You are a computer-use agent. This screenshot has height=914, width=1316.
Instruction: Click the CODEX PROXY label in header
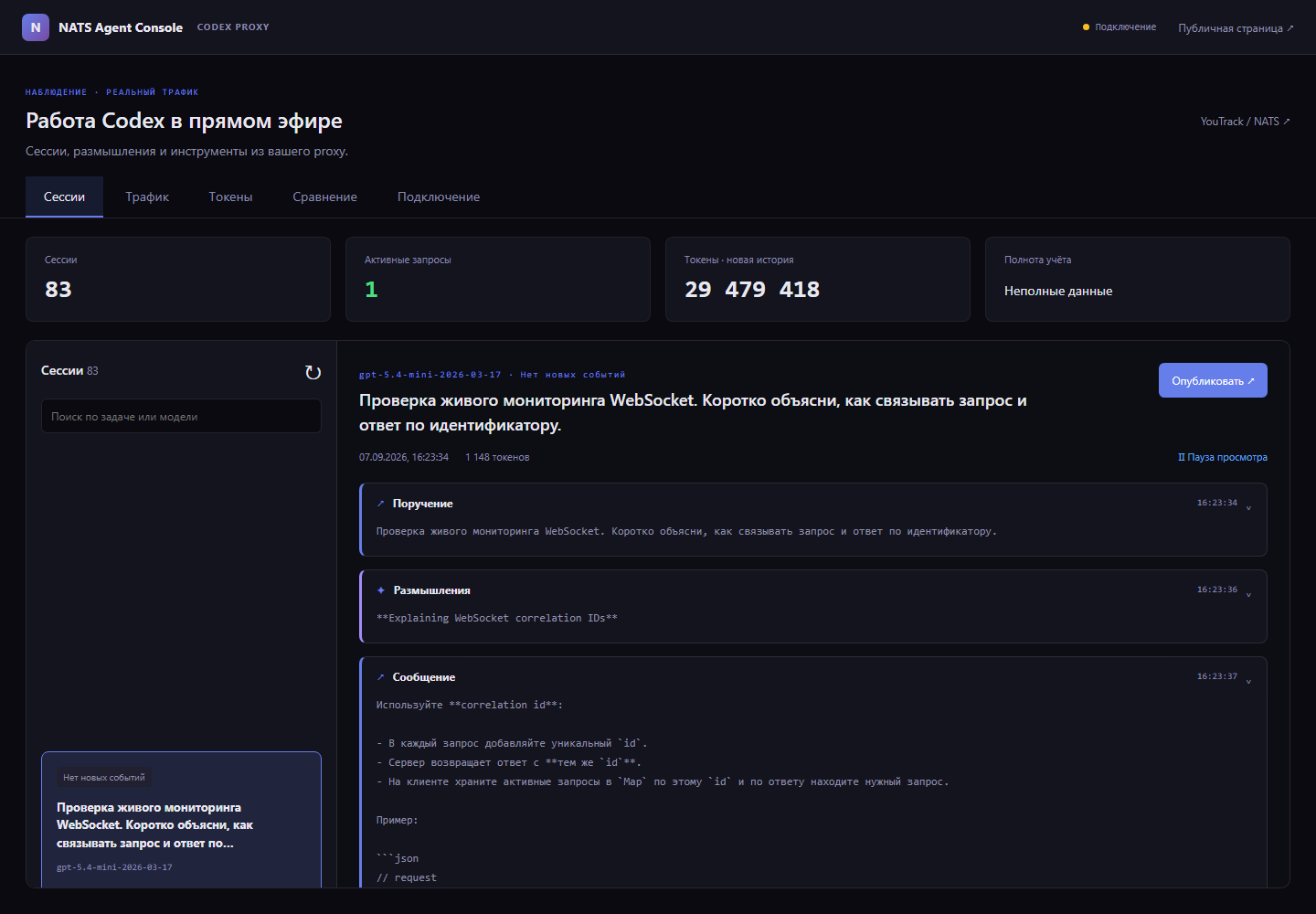tap(233, 27)
